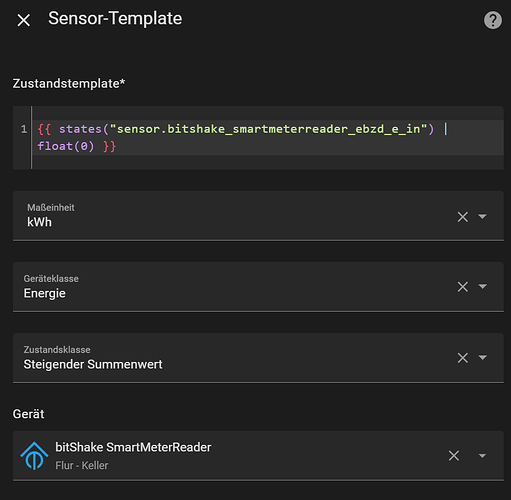Clear the kWh Maßeinheit value
Image resolution: width=511 pixels, height=500 pixels.
(x=463, y=217)
